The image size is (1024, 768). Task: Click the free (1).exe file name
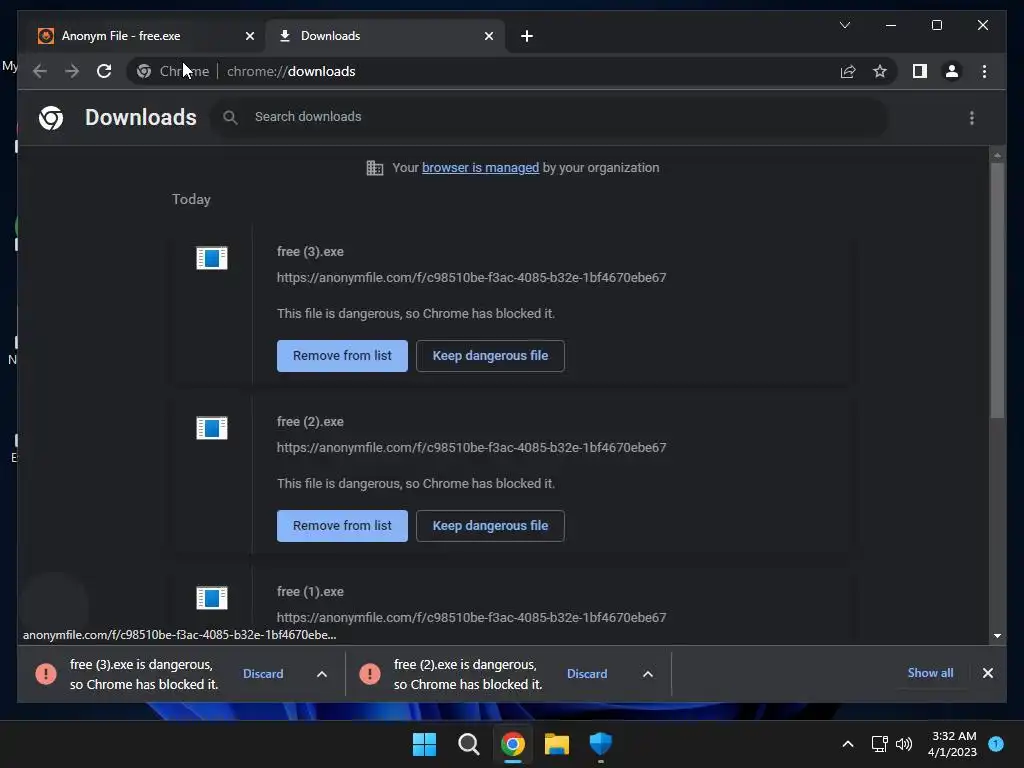click(x=310, y=592)
